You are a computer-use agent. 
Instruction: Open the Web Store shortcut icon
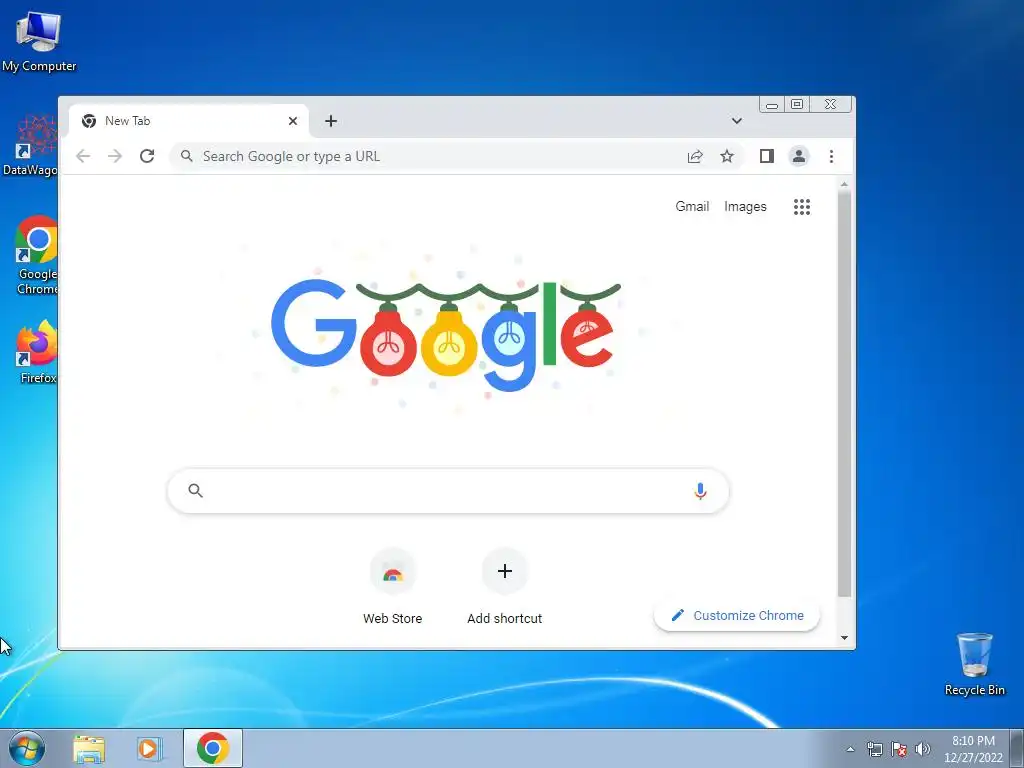tap(392, 571)
